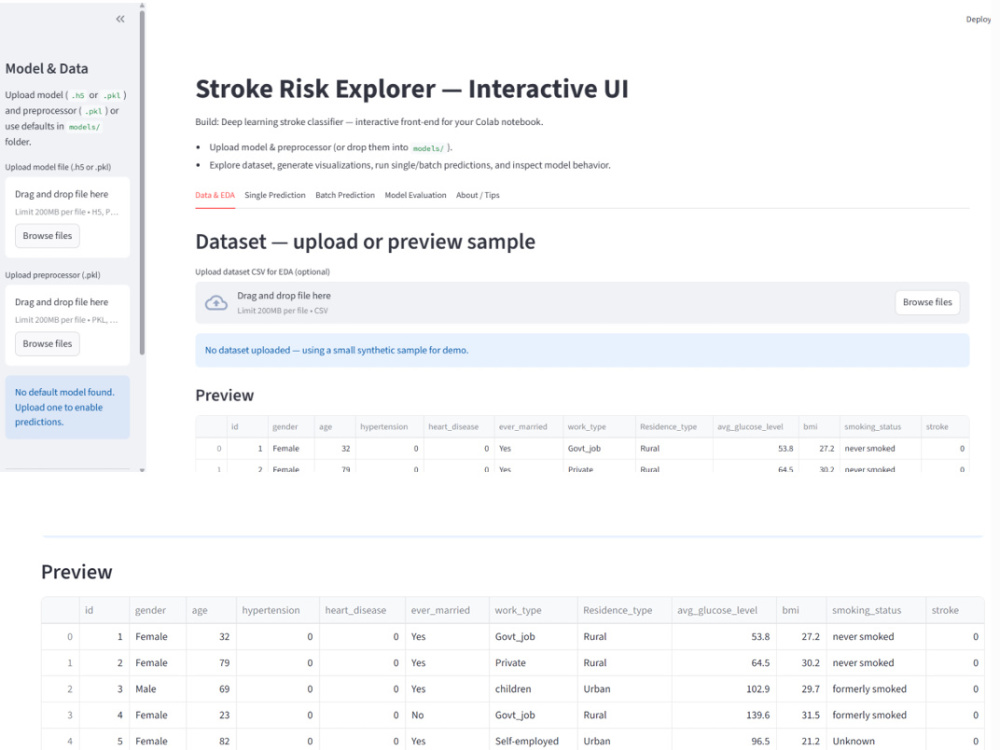The image size is (1000, 750).
Task: Click the 'Model & Data' sidebar heading
Action: 47,69
